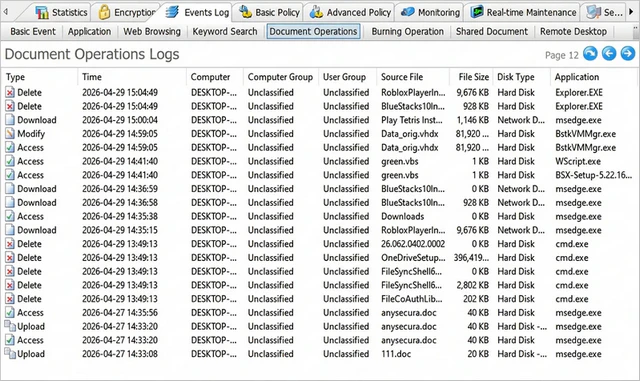Select the Basic Event sub-tab
The image size is (640, 381).
coord(33,31)
